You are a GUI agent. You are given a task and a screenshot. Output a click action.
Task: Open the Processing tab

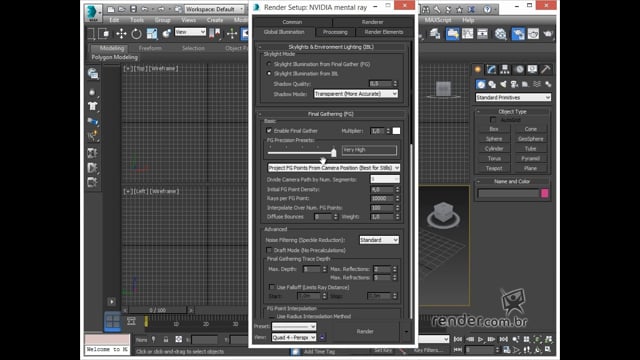point(335,32)
